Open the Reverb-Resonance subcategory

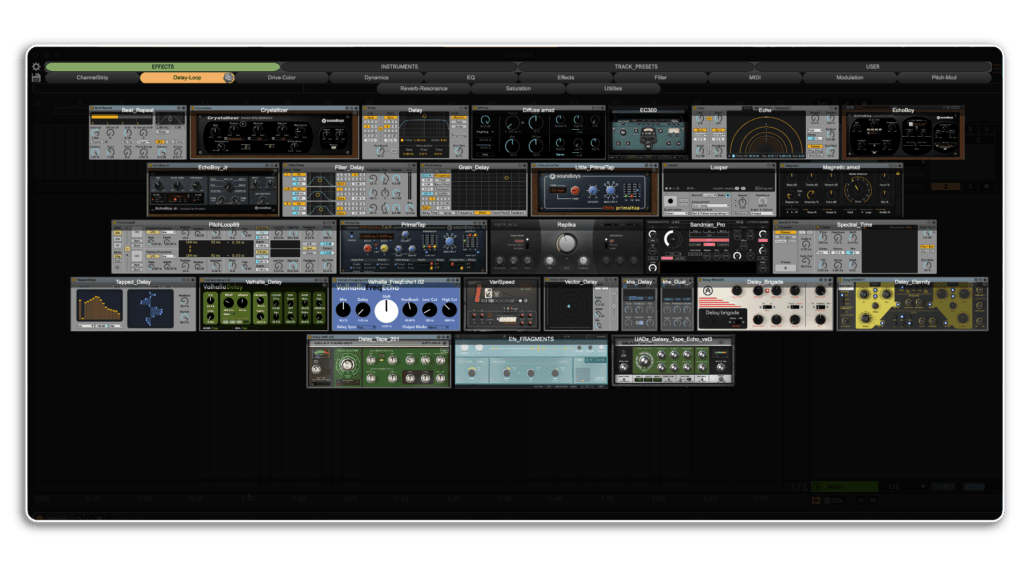click(x=423, y=88)
